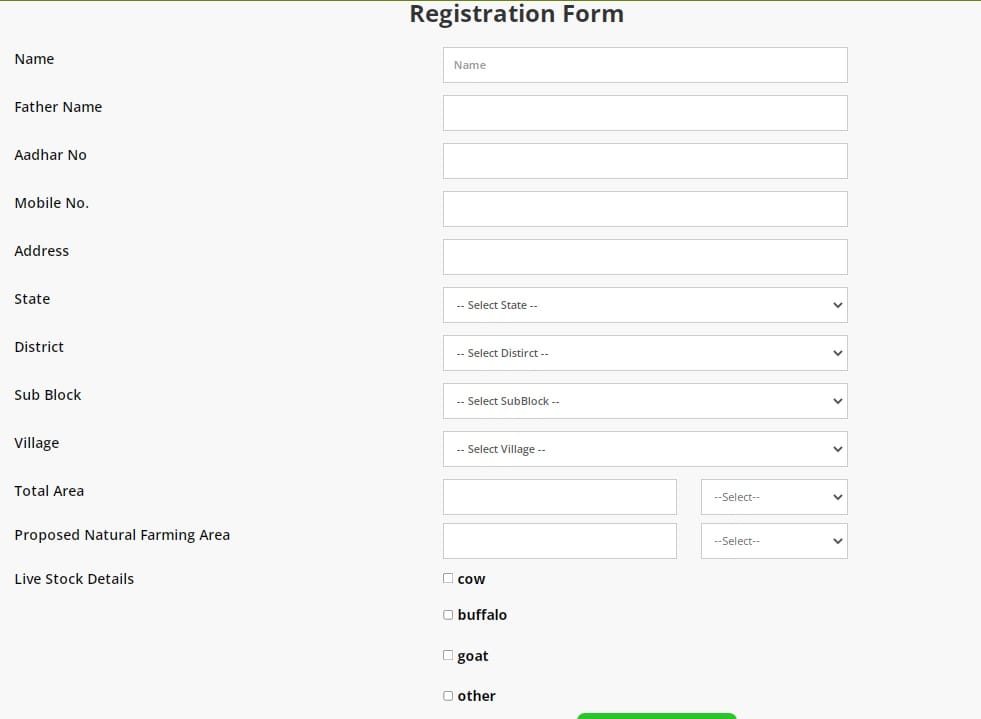This screenshot has width=981, height=719.
Task: Click the Total Area number field
Action: pos(560,497)
